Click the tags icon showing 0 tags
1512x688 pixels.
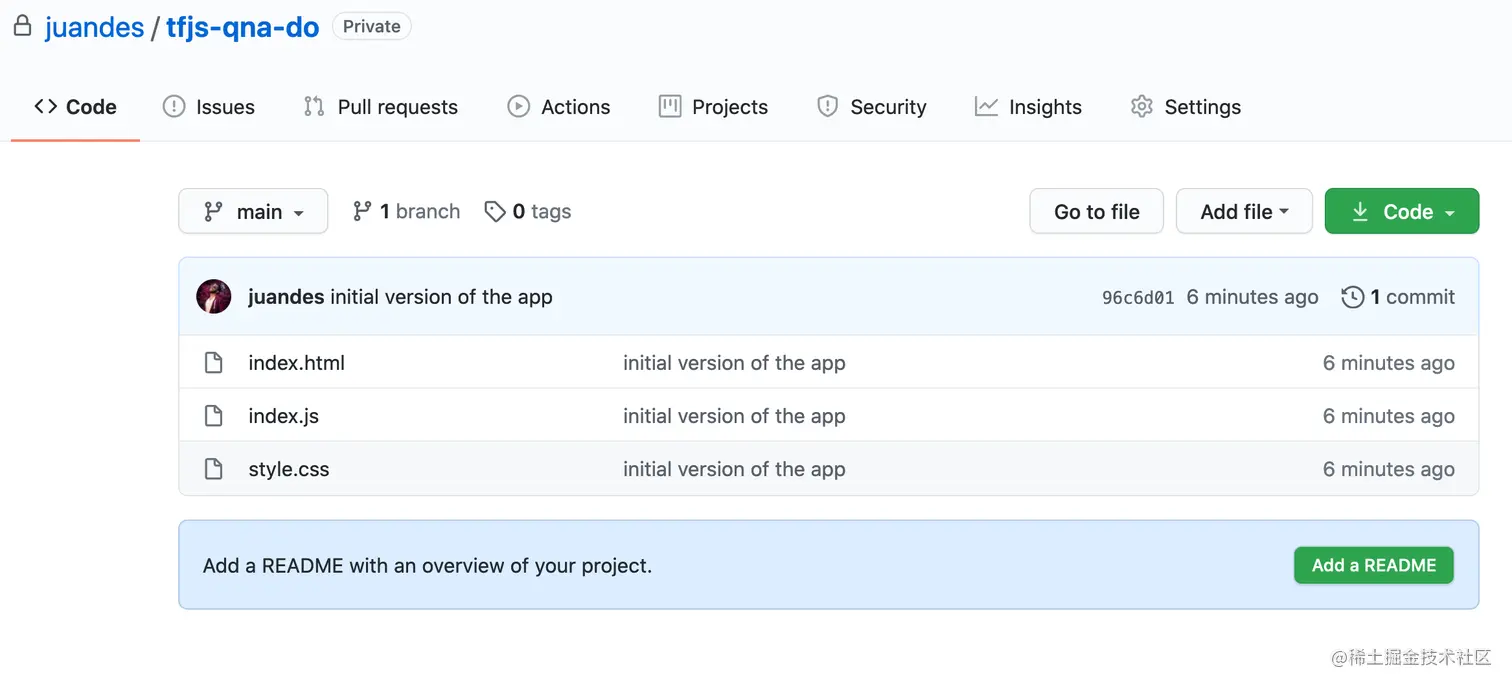496,211
